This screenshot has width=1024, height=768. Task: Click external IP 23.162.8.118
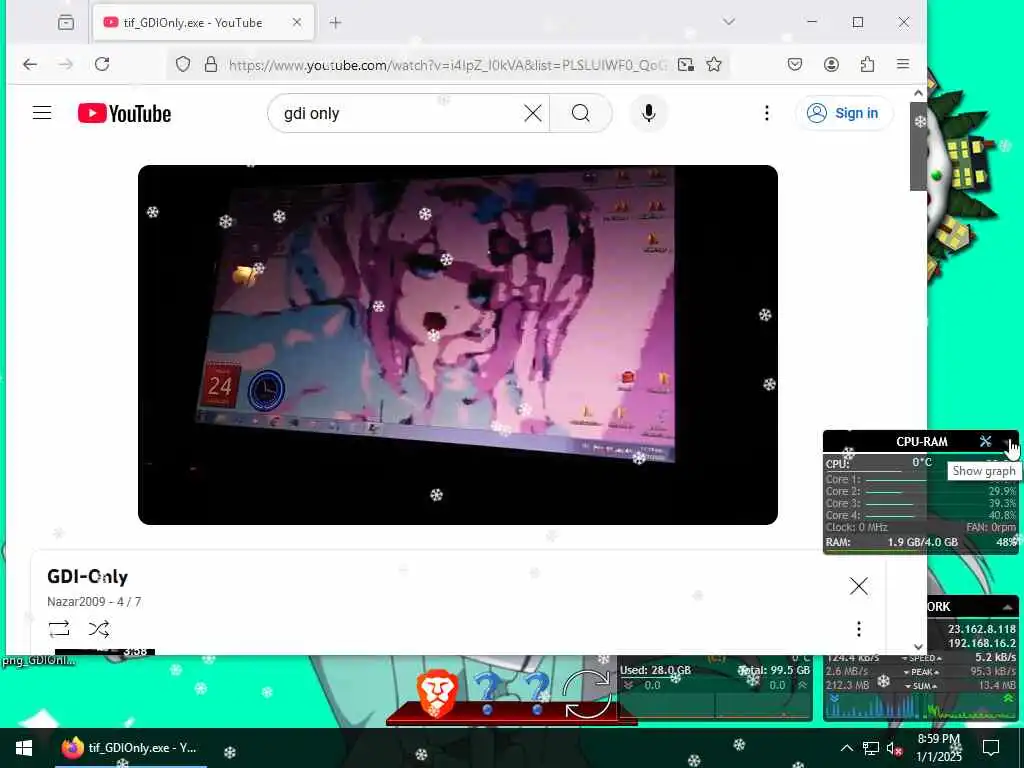tap(982, 629)
